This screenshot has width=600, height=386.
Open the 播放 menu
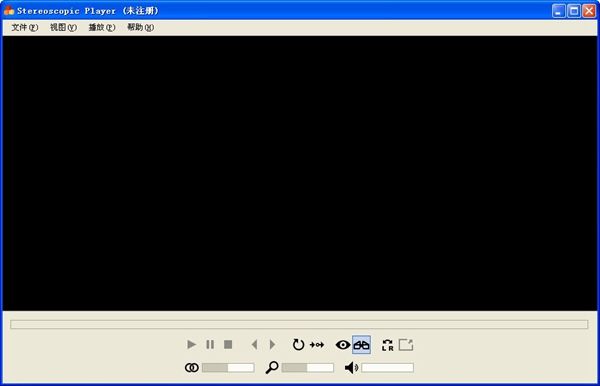[x=102, y=28]
